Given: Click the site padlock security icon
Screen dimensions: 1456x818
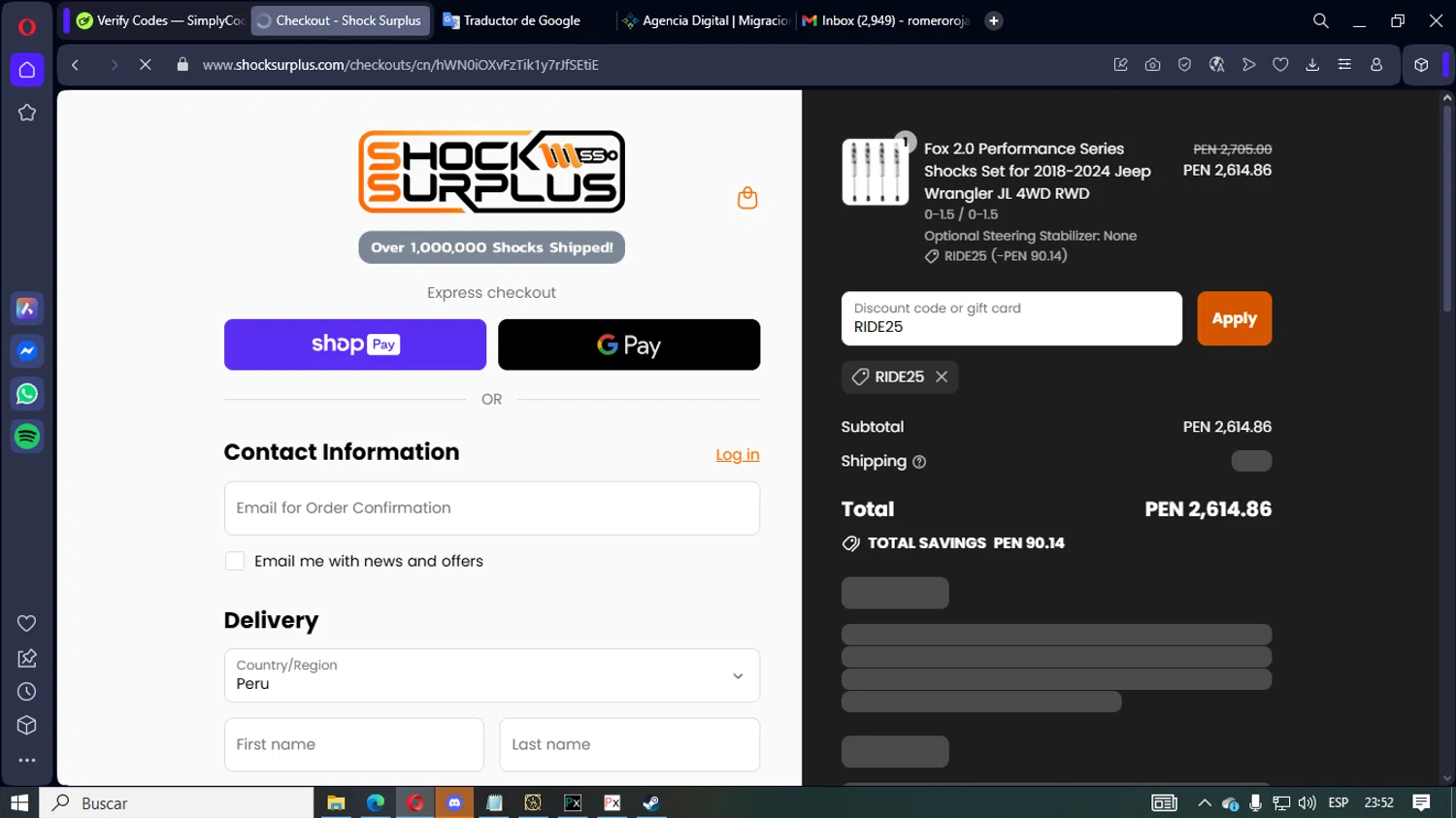Looking at the screenshot, I should click(182, 65).
